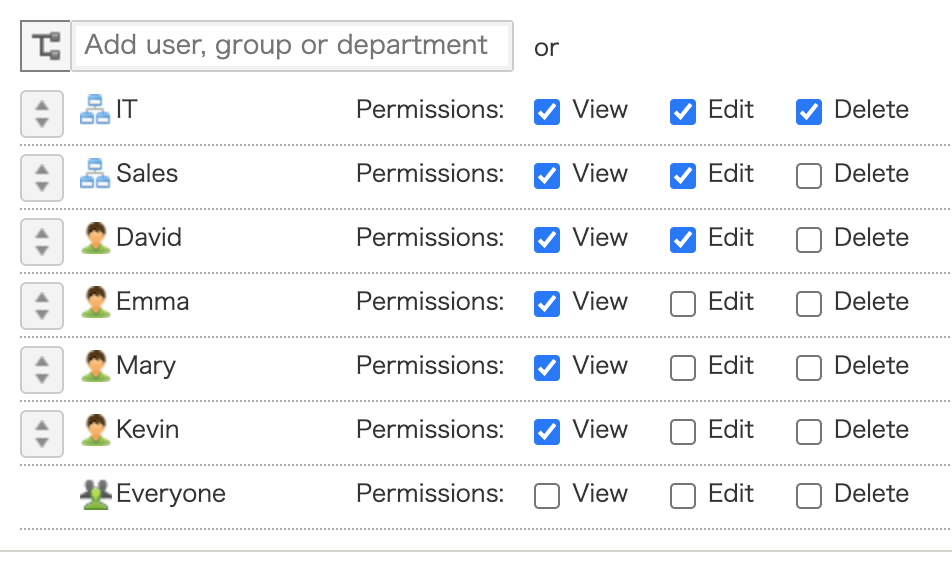Click David's user avatar icon
This screenshot has height=564, width=952.
click(95, 238)
